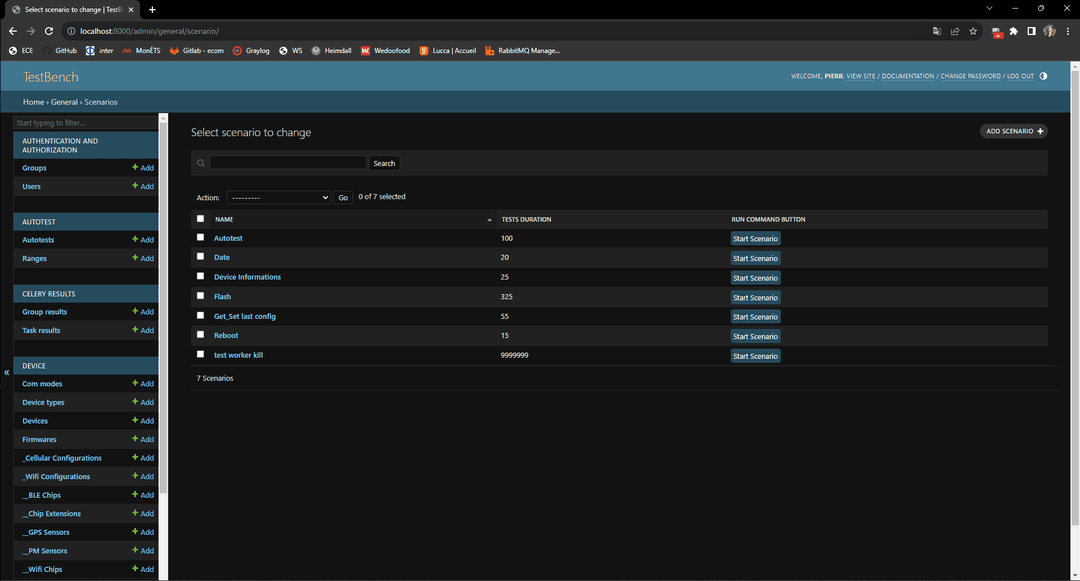Viewport: 1080px width, 581px height.
Task: Sort by the Tests Duration column header
Action: pyautogui.click(x=526, y=219)
